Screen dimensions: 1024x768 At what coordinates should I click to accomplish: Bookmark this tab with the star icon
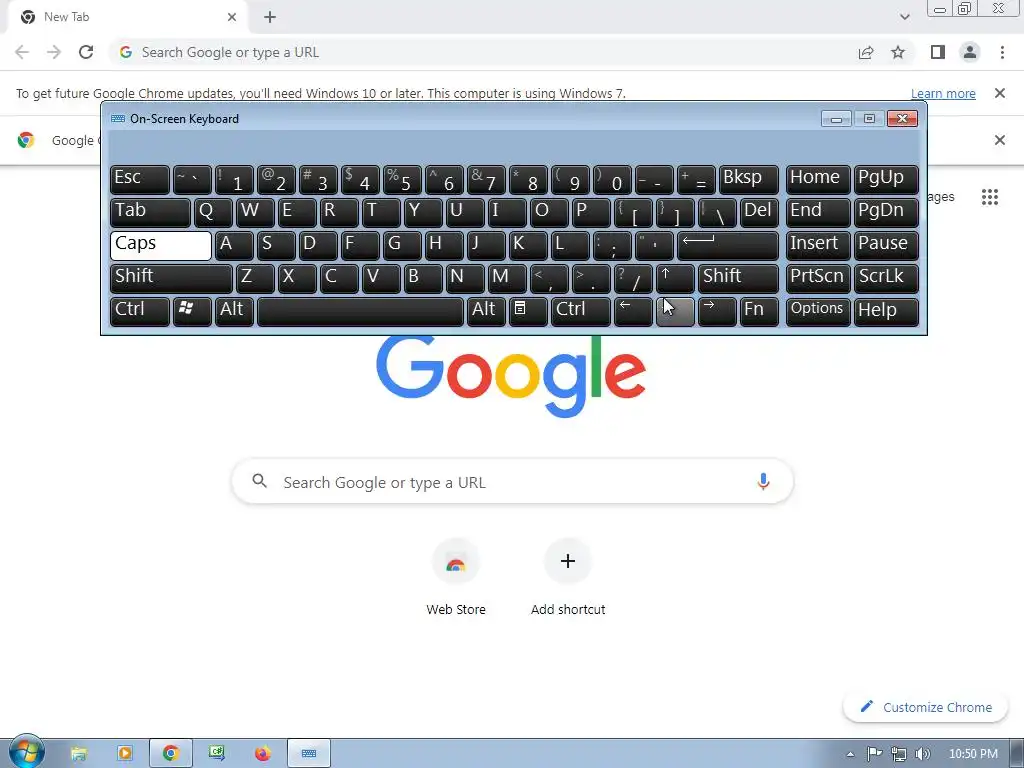tap(898, 52)
